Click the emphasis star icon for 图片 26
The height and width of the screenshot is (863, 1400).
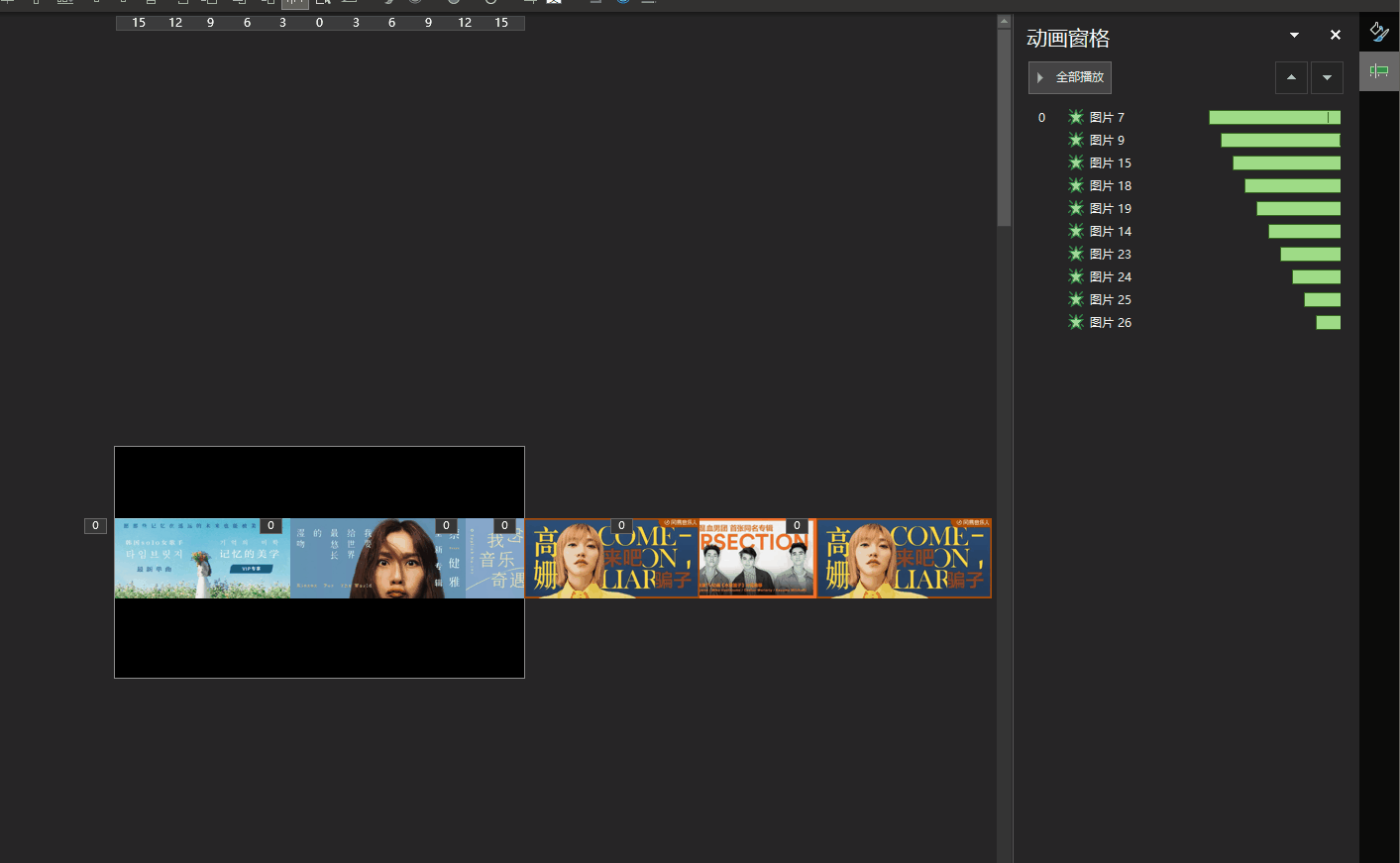[x=1076, y=322]
